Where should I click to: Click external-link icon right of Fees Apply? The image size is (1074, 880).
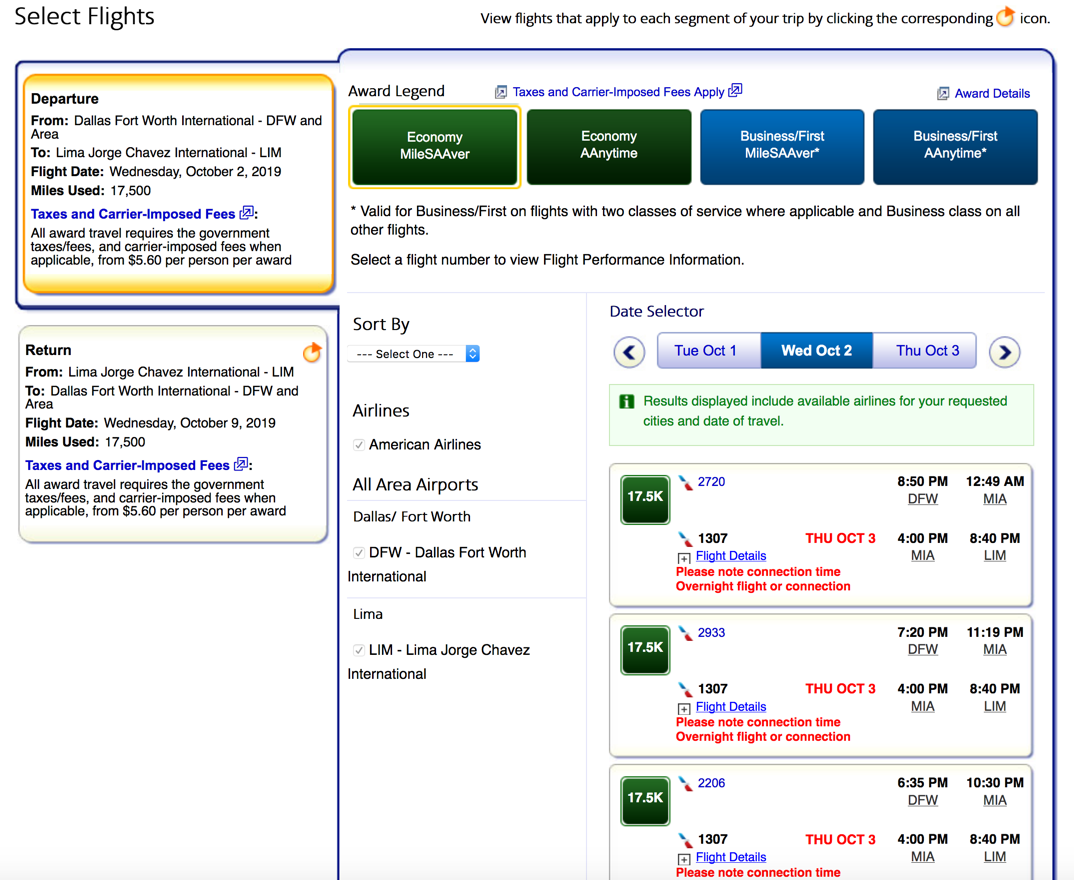point(735,90)
